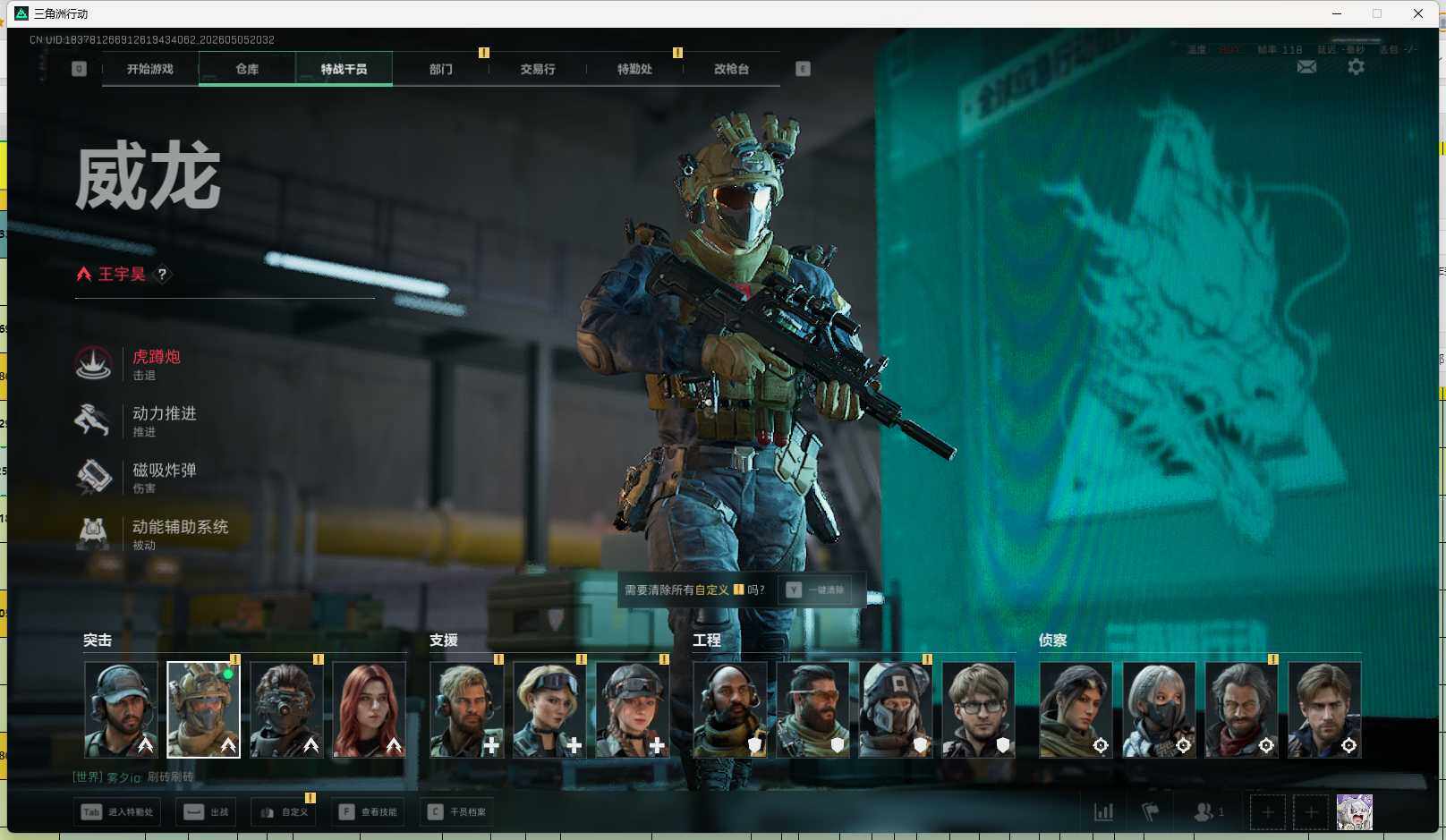Click the 出战 deploy button

point(207,812)
